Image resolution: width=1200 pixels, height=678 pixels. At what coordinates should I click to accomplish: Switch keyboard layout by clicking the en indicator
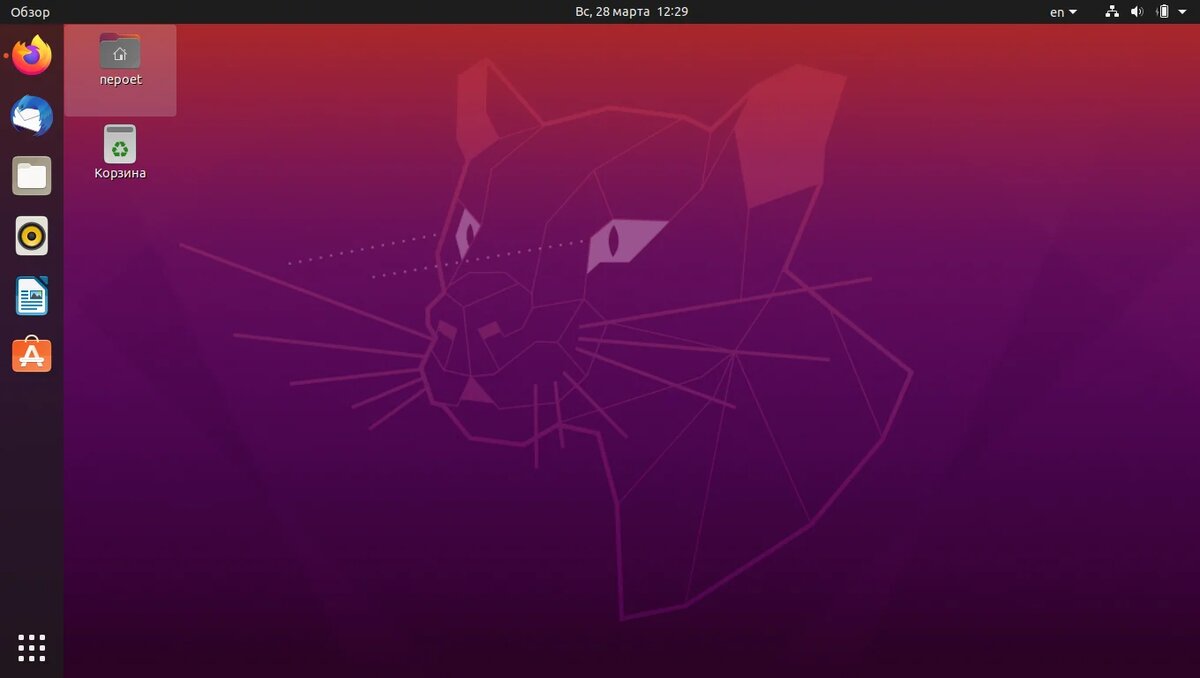(x=1056, y=12)
